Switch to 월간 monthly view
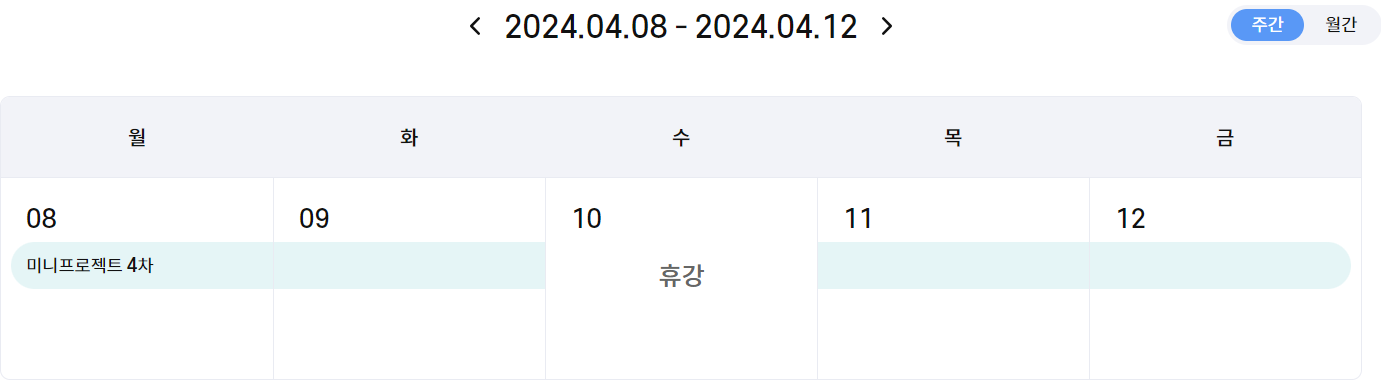The height and width of the screenshot is (383, 1381). click(x=1341, y=25)
